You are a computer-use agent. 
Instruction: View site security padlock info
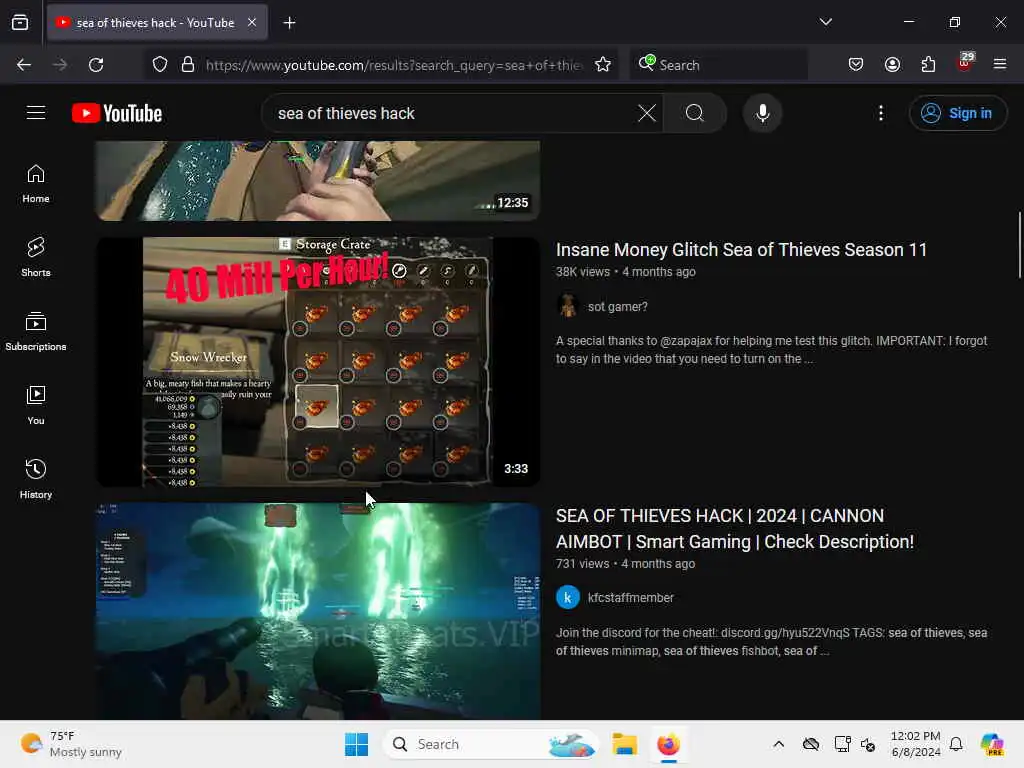click(x=188, y=65)
